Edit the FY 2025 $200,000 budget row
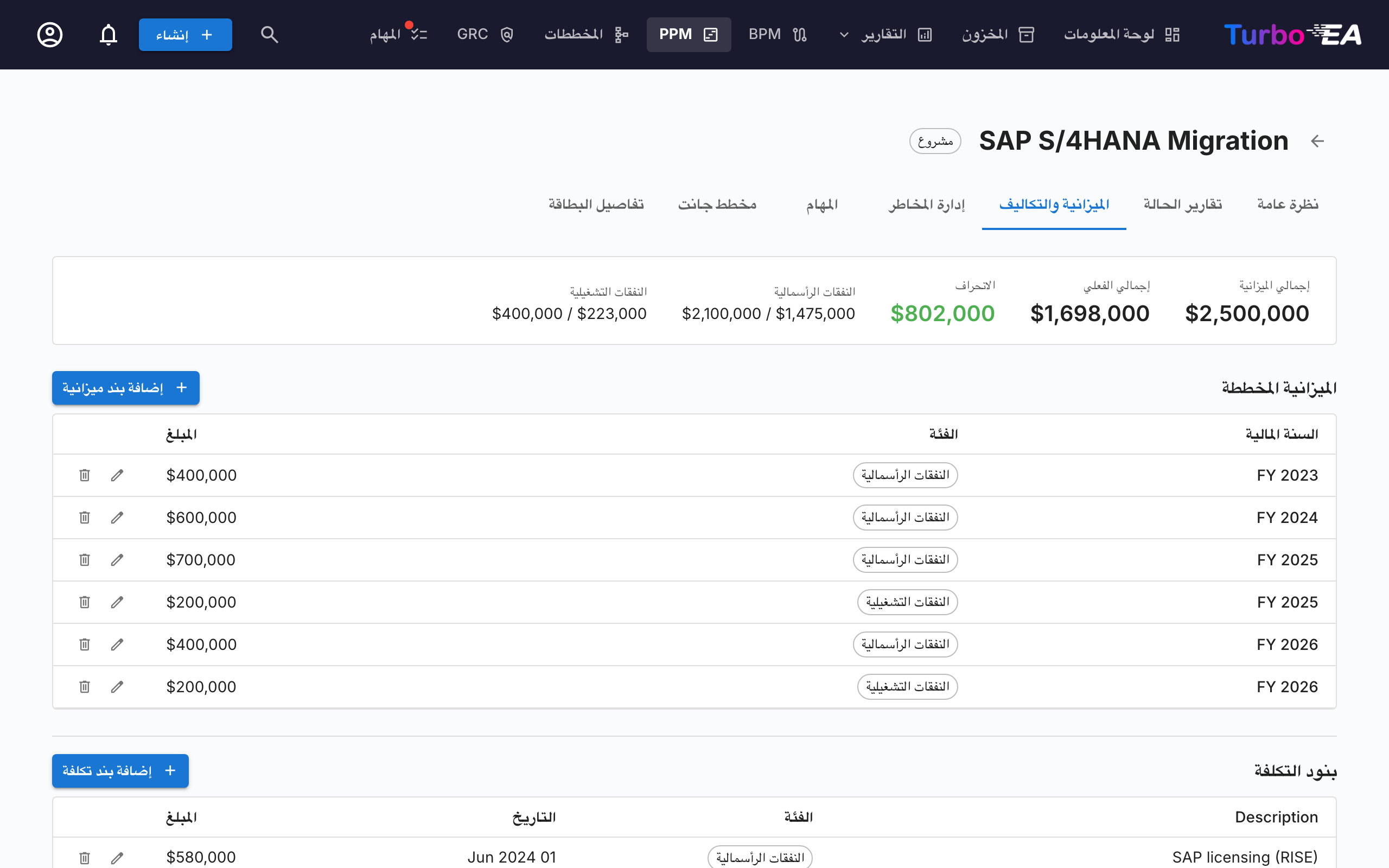 117,602
